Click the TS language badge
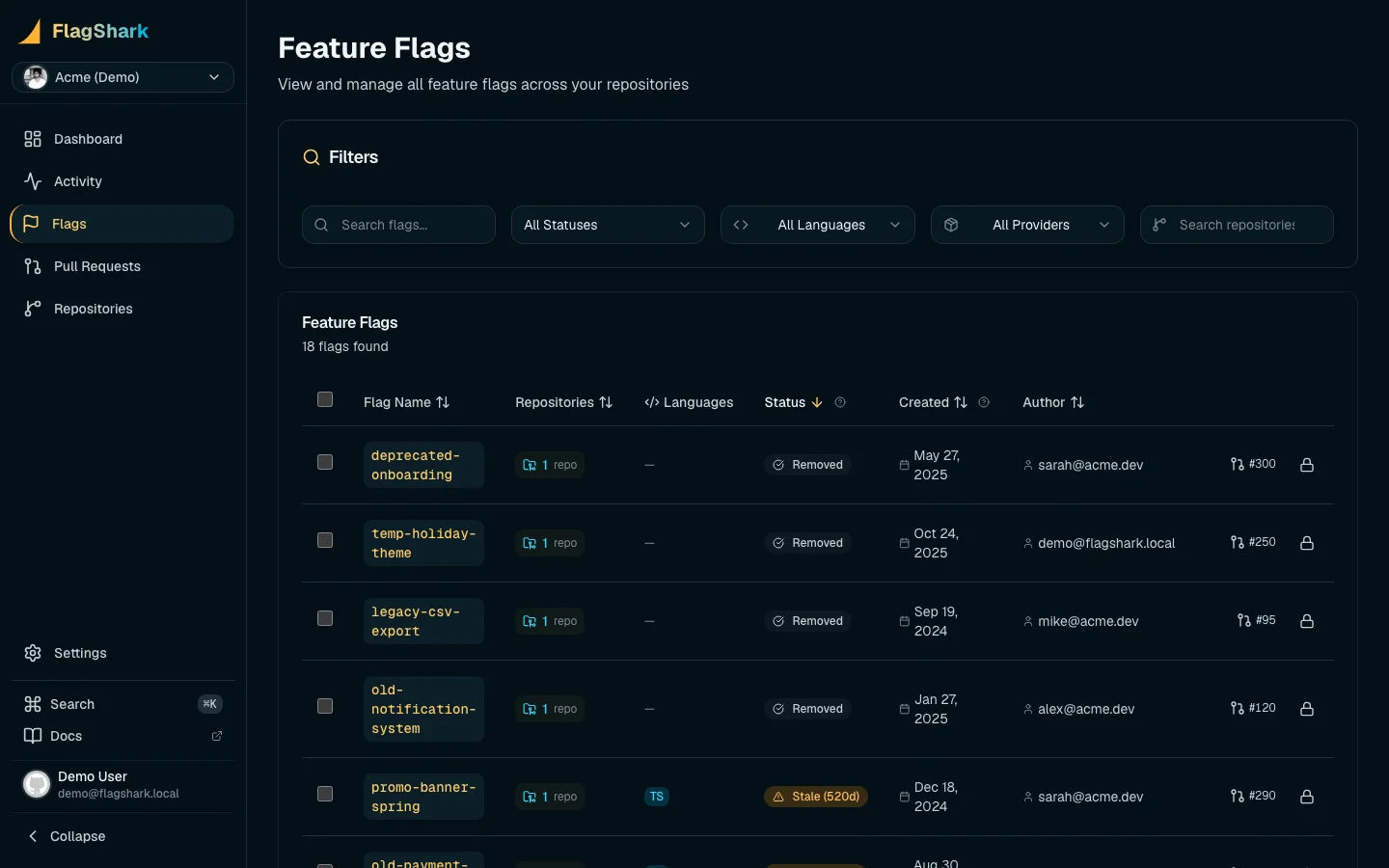The height and width of the screenshot is (868, 1389). tap(657, 797)
